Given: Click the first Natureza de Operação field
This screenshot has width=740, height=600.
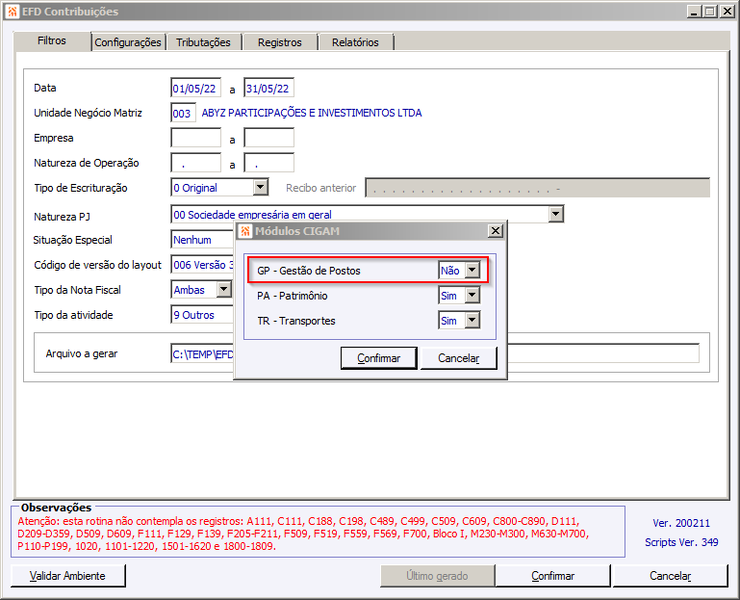Looking at the screenshot, I should pos(196,163).
